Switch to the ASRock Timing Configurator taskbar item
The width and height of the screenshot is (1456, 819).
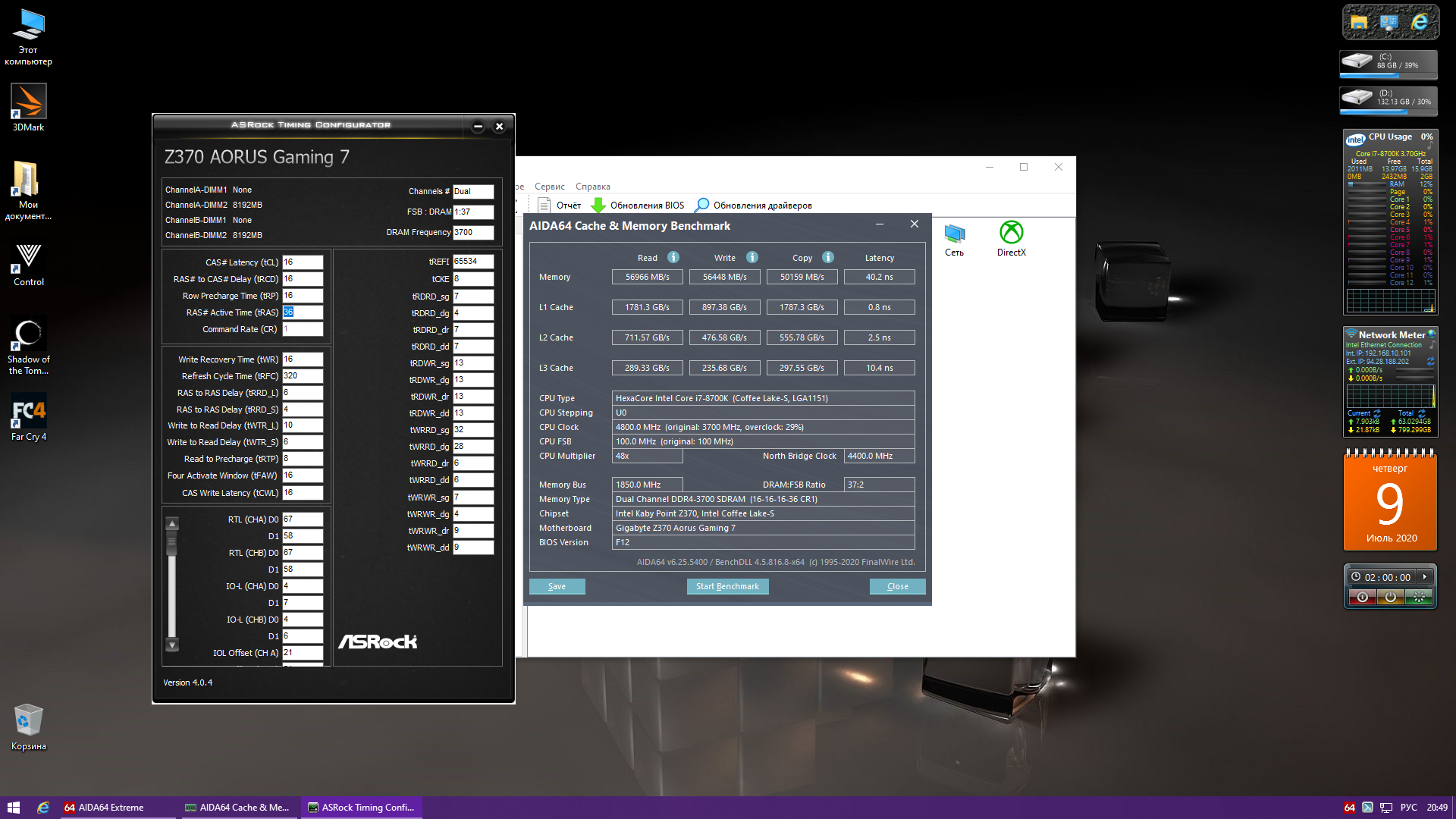362,808
